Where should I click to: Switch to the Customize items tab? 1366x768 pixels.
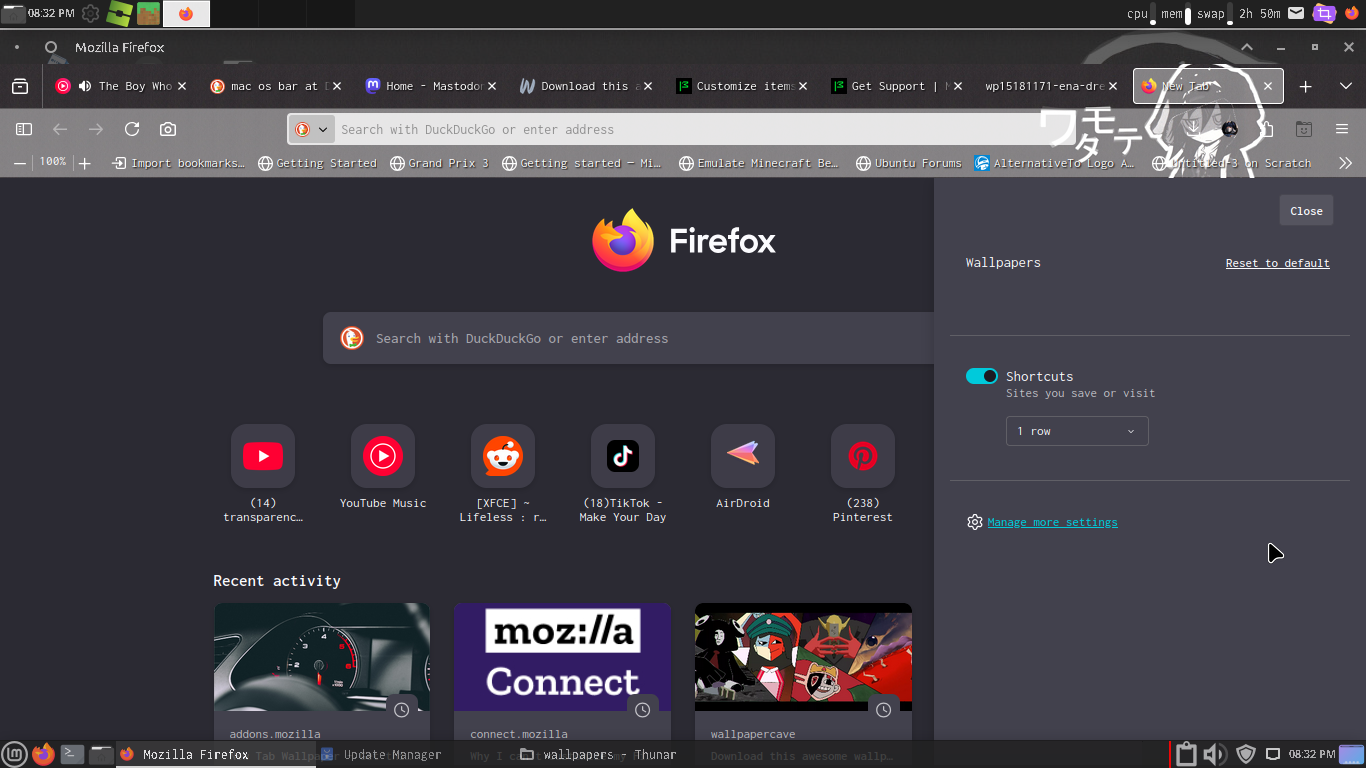[x=740, y=86]
